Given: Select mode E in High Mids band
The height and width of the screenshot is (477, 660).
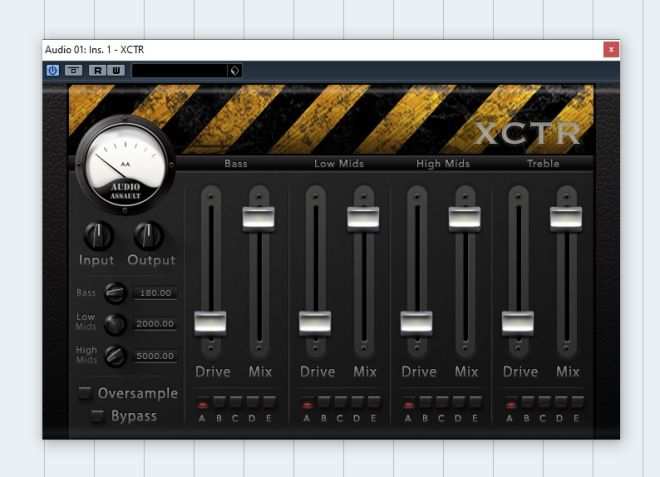Looking at the screenshot, I should [476, 402].
